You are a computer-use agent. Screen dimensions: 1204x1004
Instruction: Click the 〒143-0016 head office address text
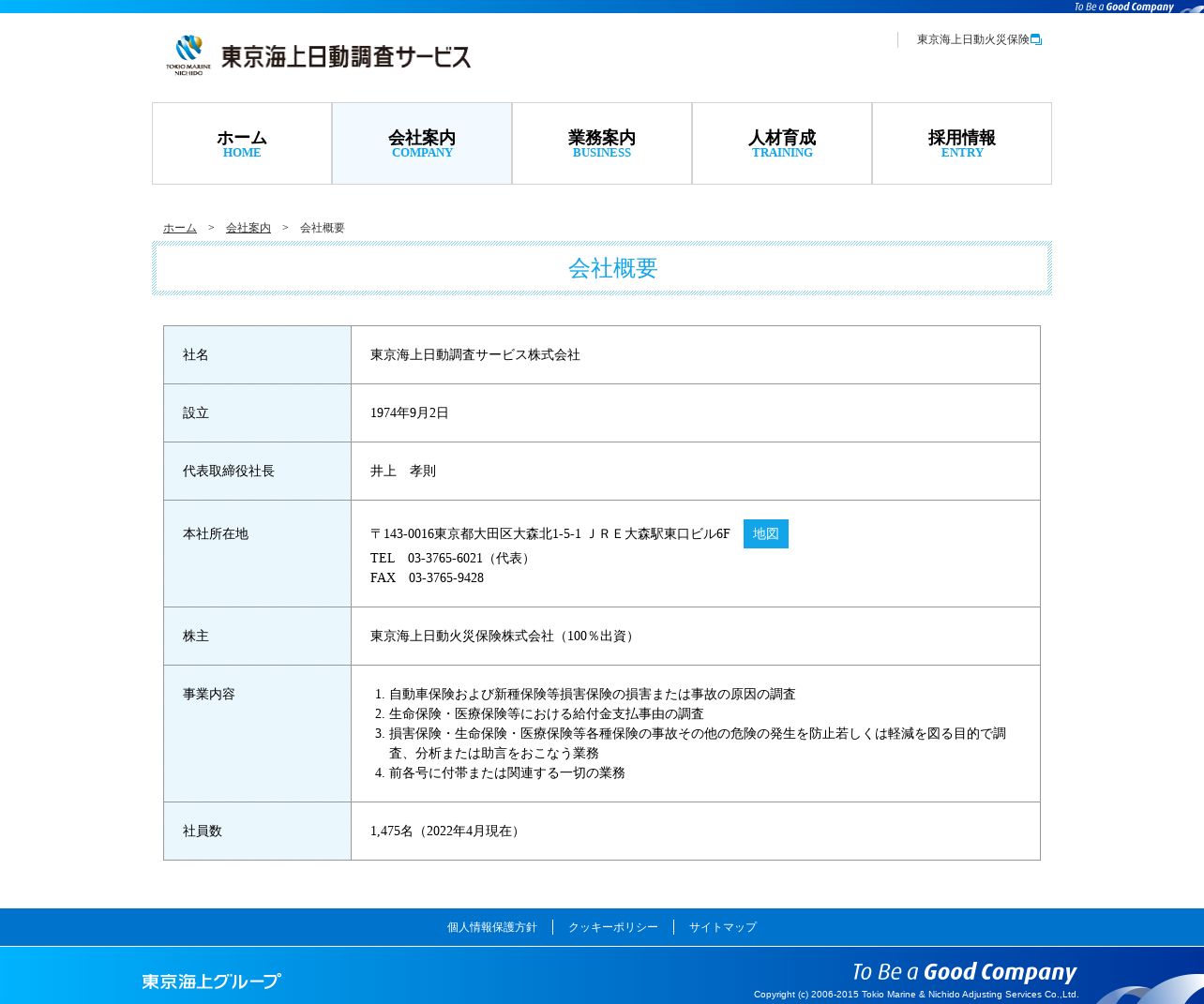[x=550, y=533]
